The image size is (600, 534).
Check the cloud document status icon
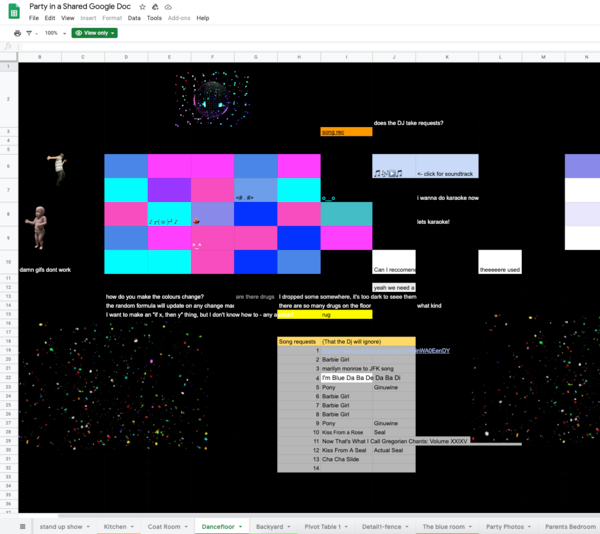pyautogui.click(x=167, y=6)
